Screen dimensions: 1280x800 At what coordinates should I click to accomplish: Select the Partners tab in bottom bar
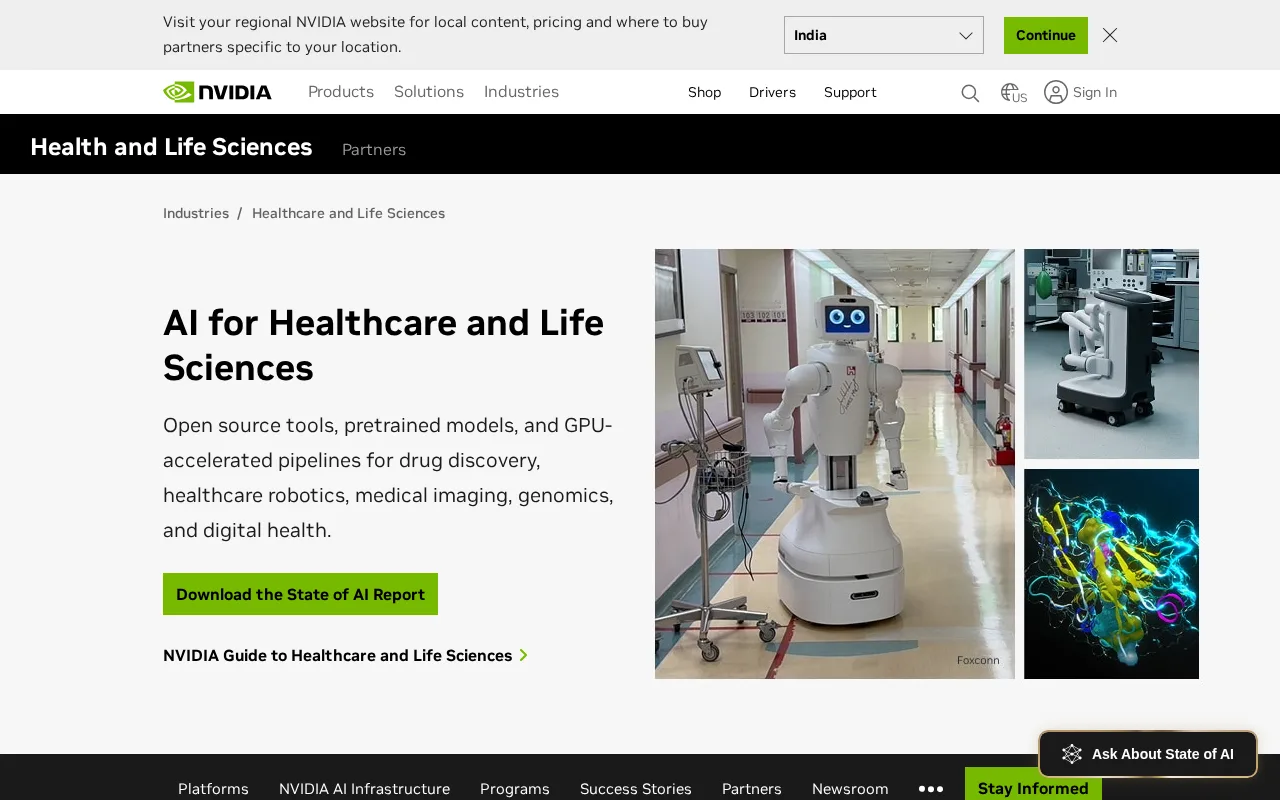tap(752, 789)
